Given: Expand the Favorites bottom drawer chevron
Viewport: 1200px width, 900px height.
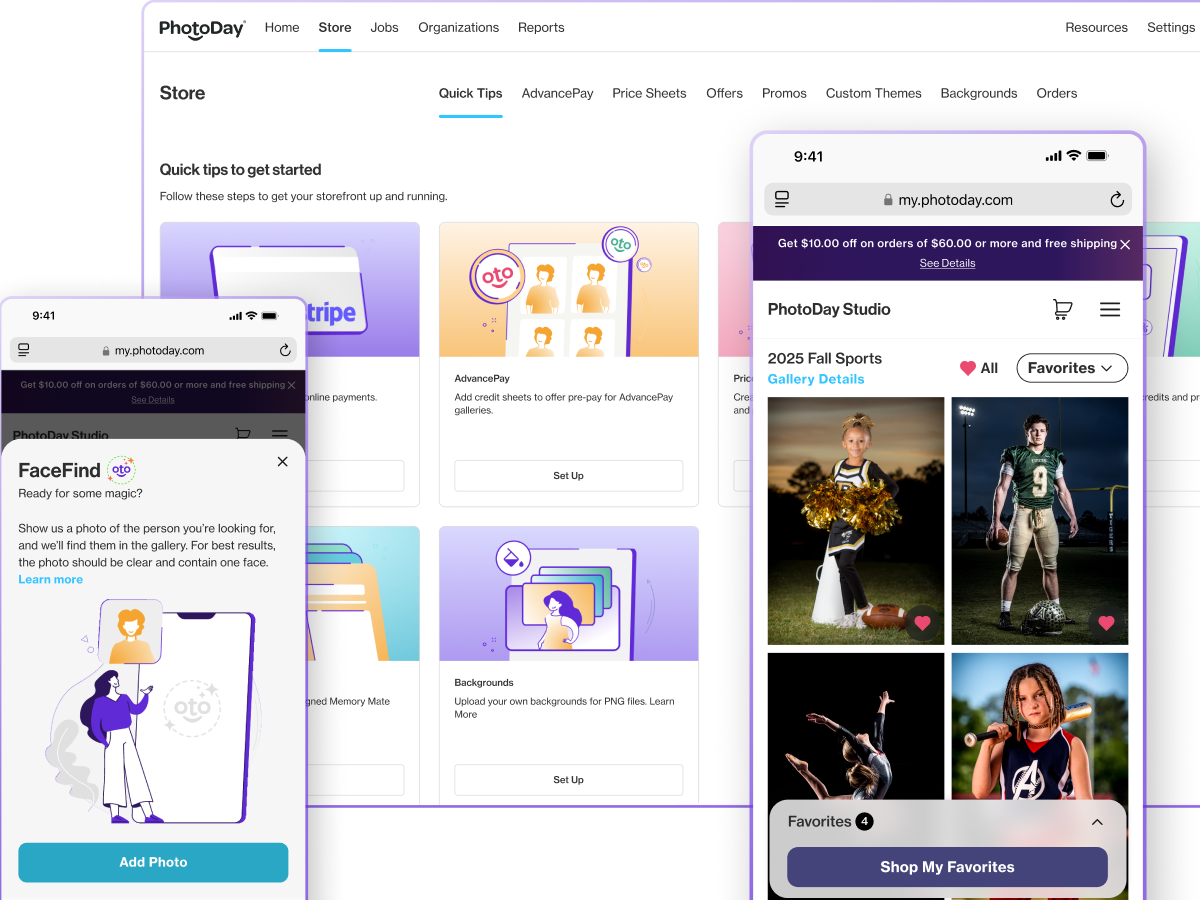Looking at the screenshot, I should tap(1097, 822).
